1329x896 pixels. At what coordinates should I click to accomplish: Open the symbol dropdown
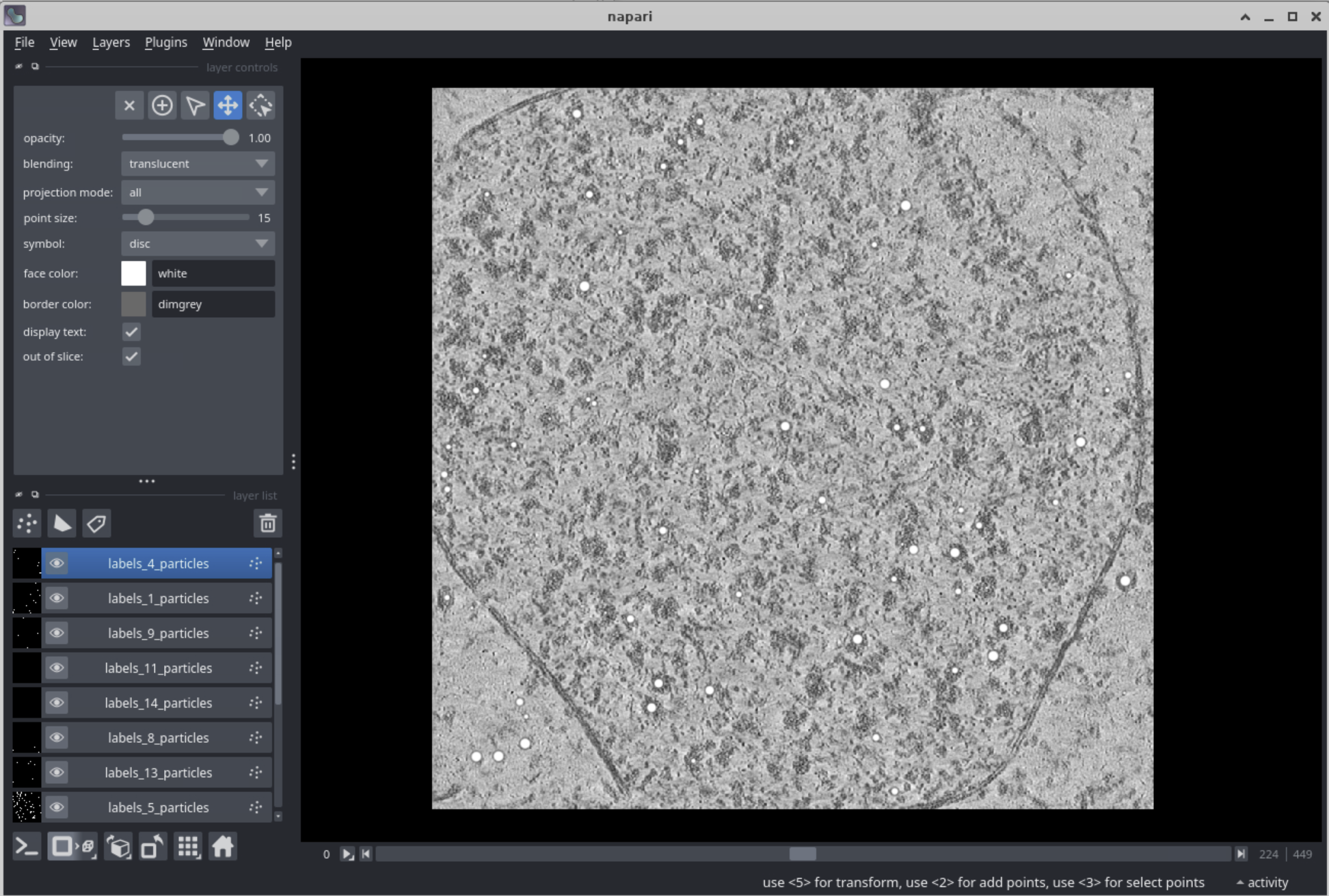[x=198, y=244]
